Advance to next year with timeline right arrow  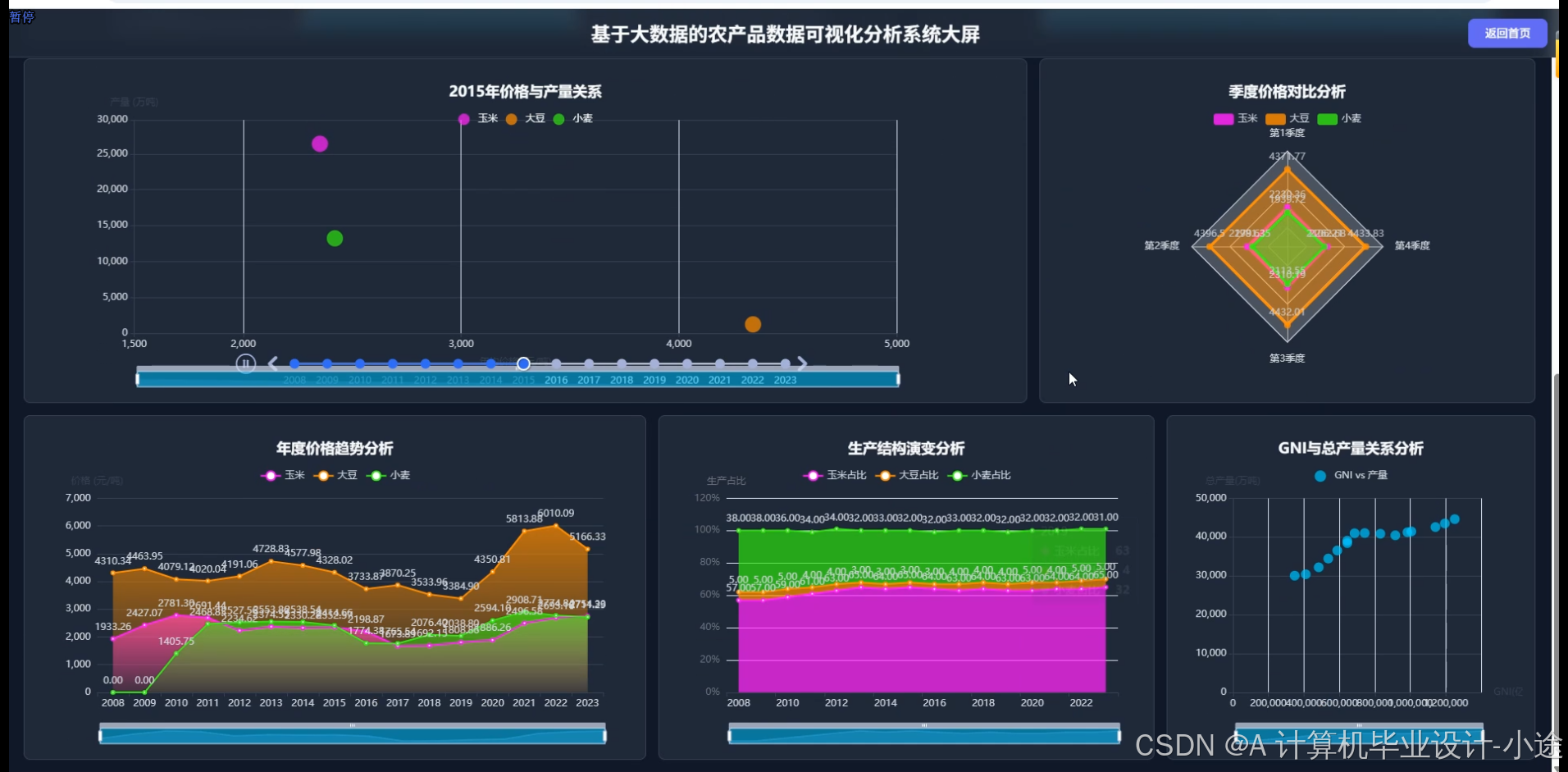coord(802,363)
